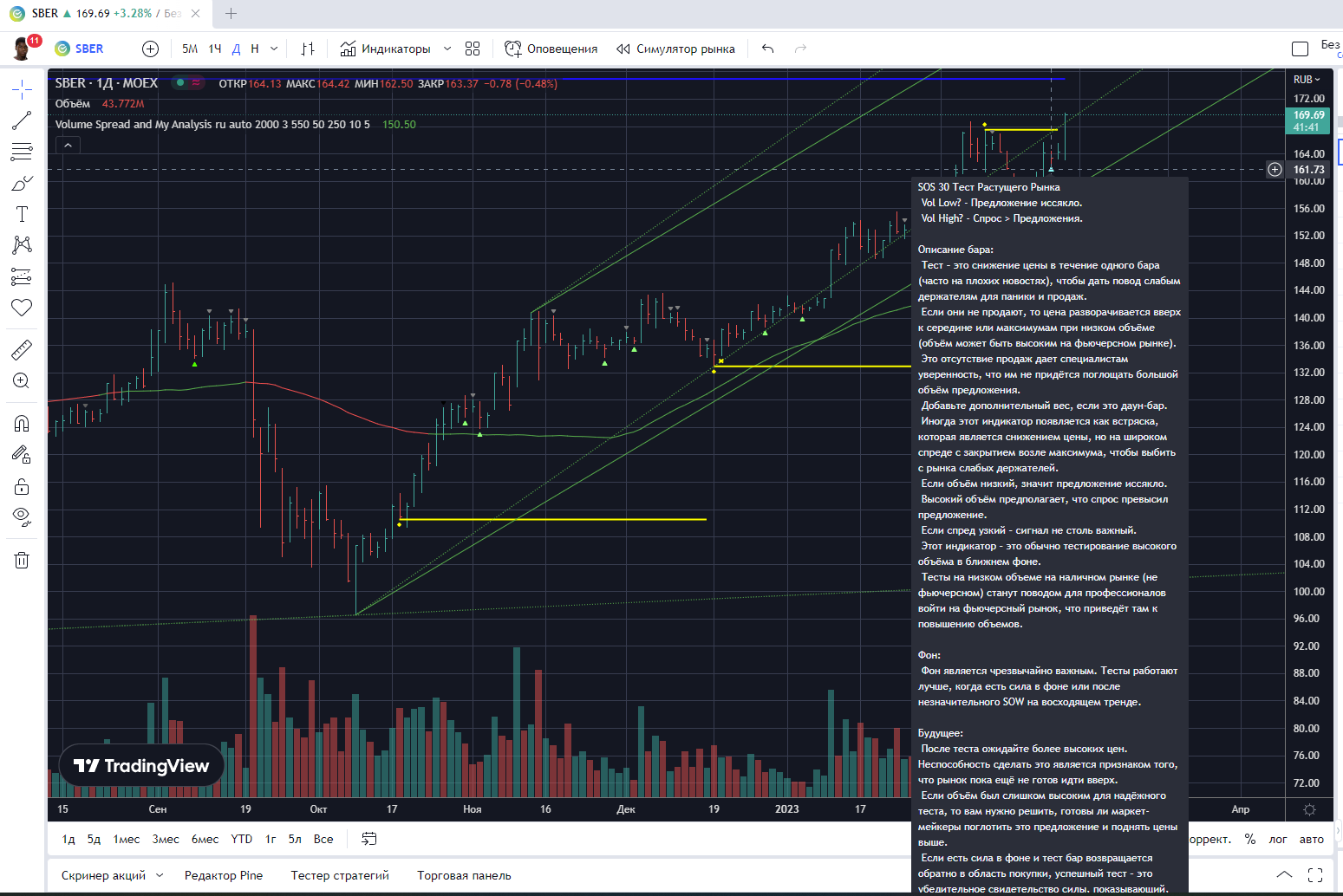Image resolution: width=1343 pixels, height=896 pixels.
Task: Undo the last chart action
Action: point(767,49)
